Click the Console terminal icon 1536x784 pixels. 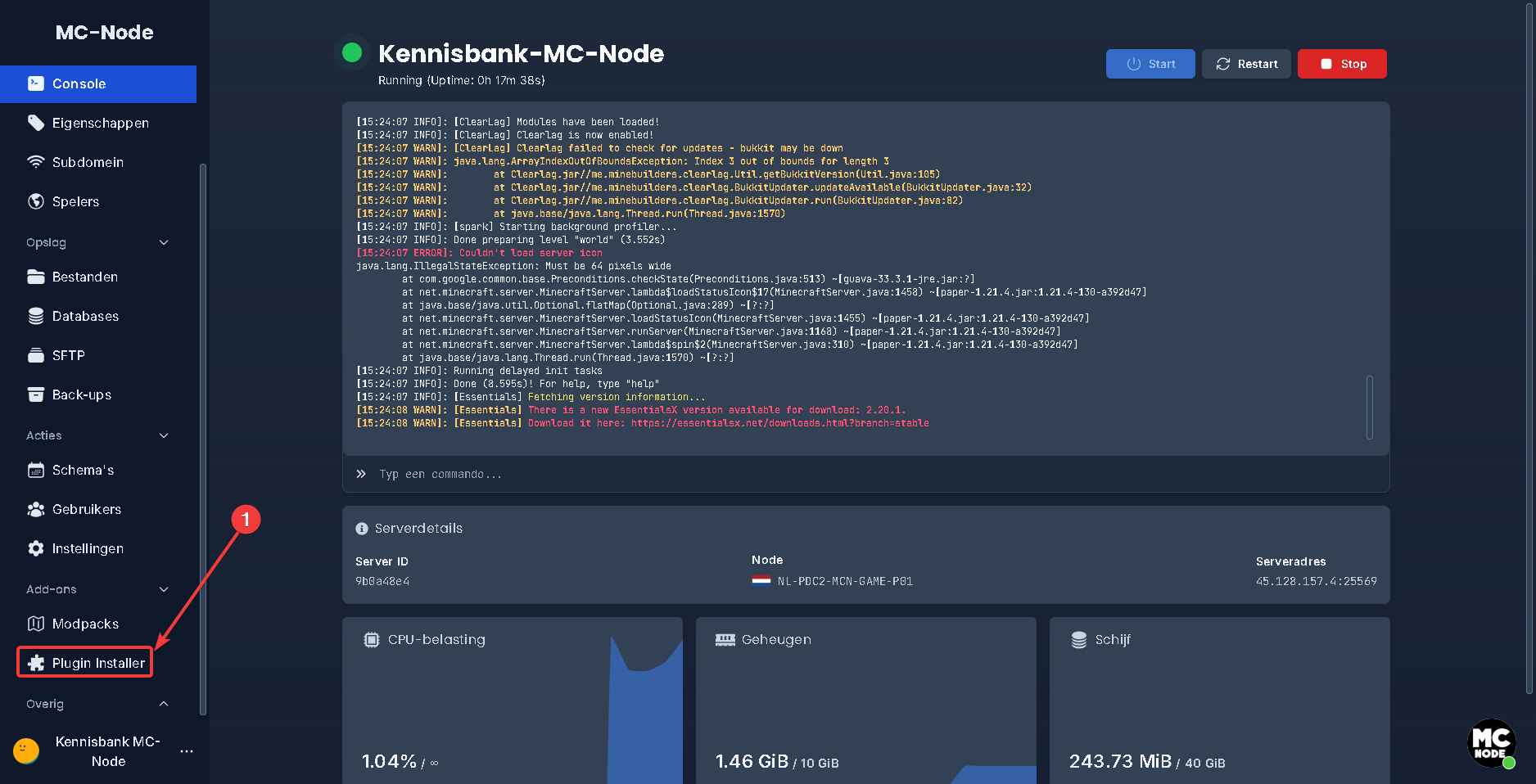point(36,83)
